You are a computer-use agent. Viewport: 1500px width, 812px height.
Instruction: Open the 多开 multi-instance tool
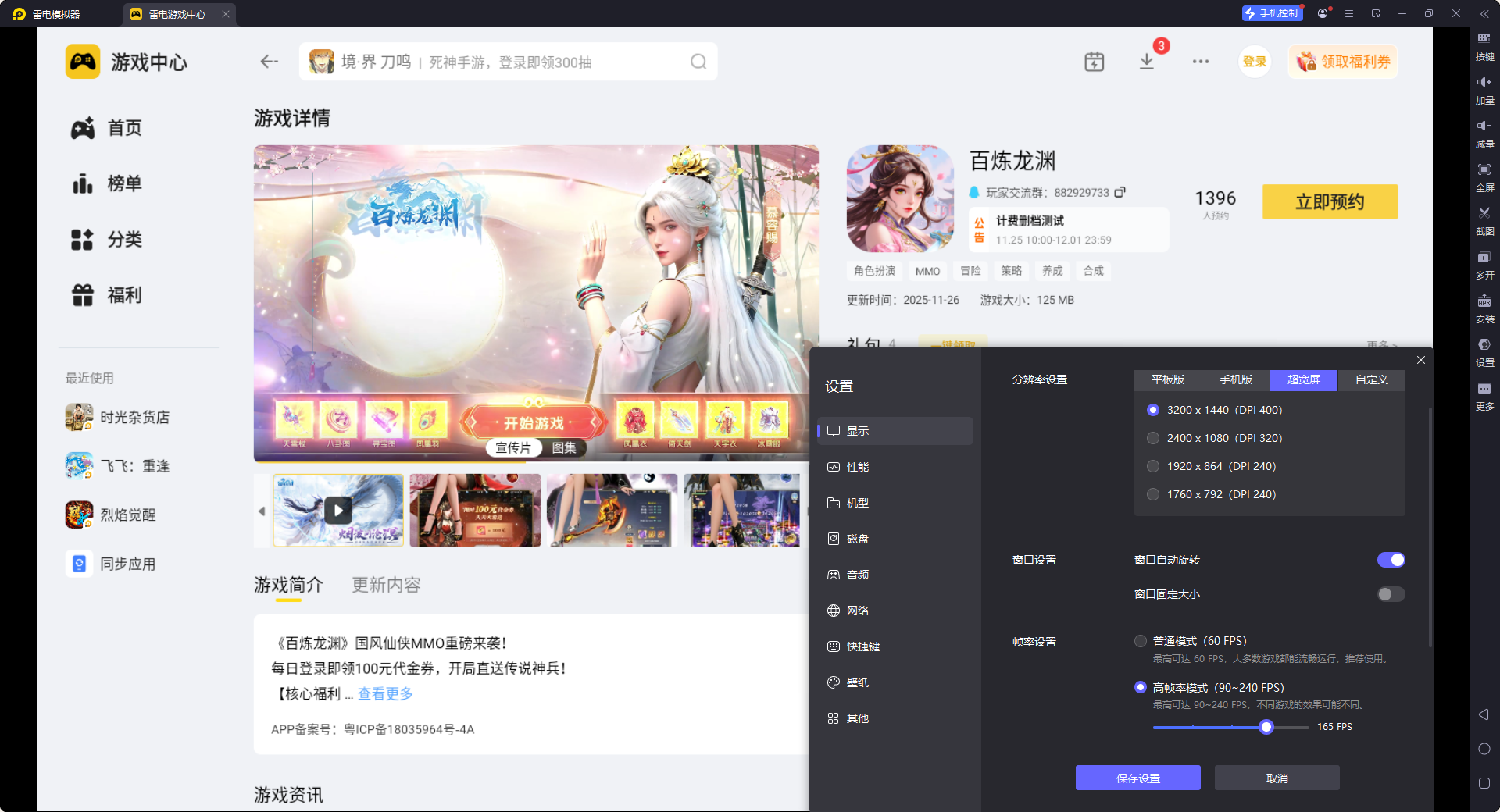click(1484, 265)
